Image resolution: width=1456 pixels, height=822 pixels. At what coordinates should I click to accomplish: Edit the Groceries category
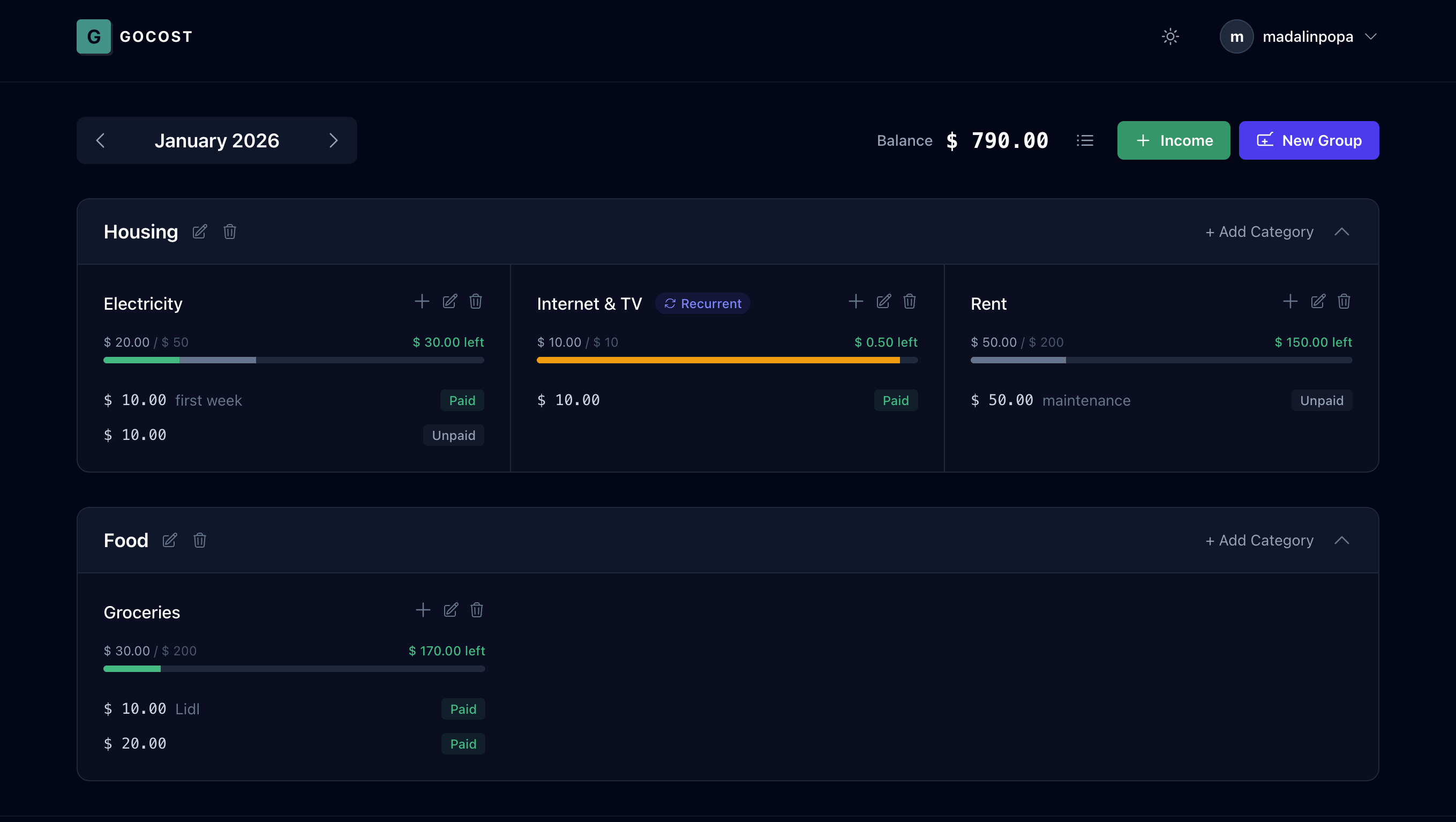point(451,610)
